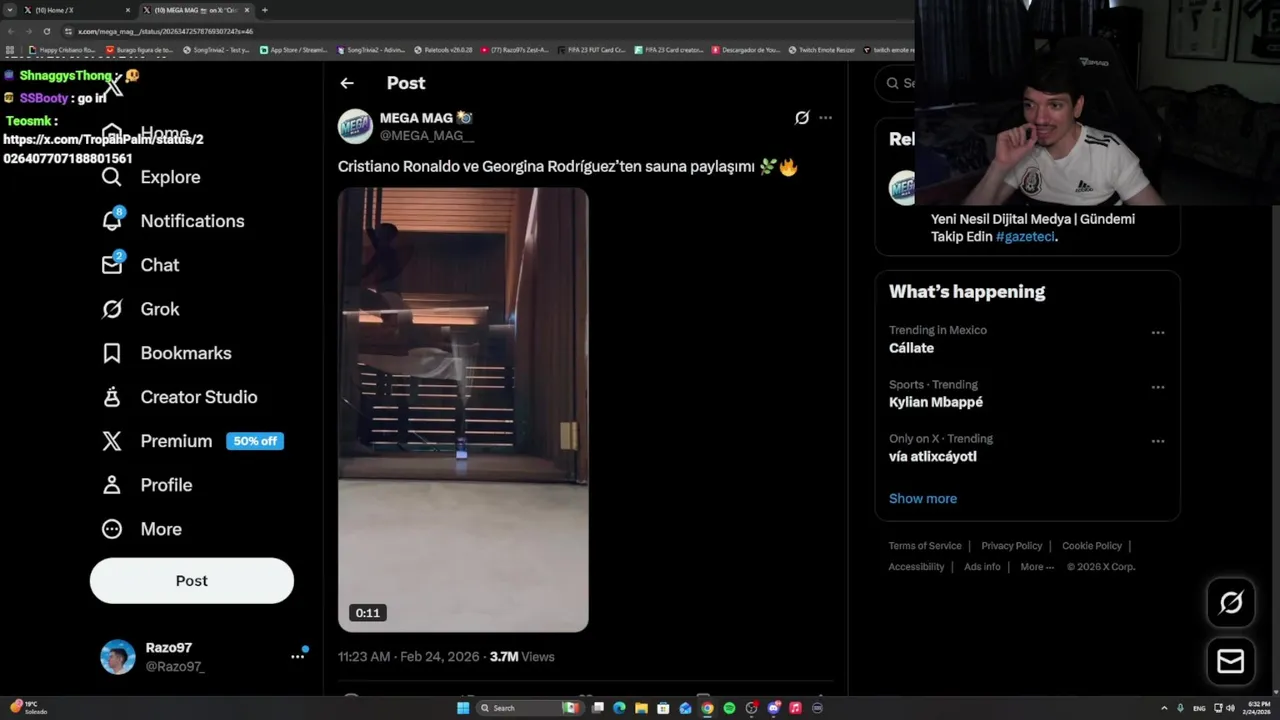Image resolution: width=1280 pixels, height=720 pixels.
Task: Open Notifications bell in sidebar
Action: click(x=112, y=221)
